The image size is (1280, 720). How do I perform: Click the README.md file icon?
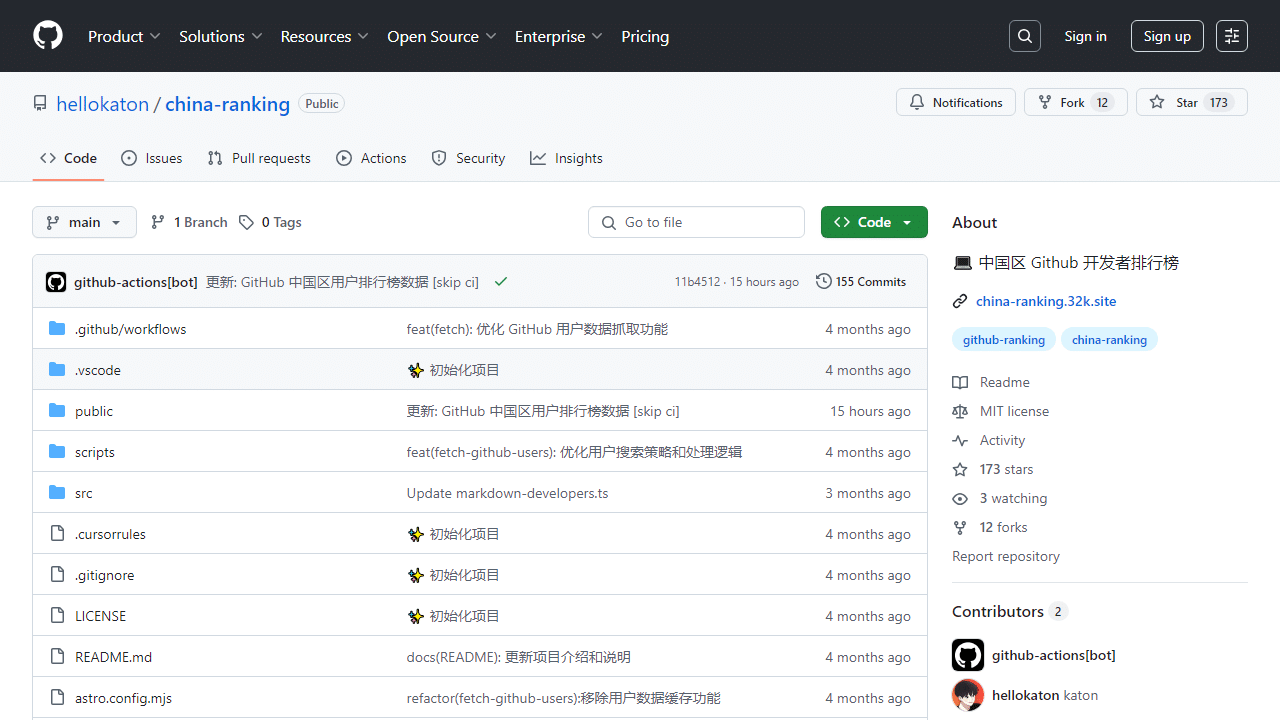click(57, 657)
